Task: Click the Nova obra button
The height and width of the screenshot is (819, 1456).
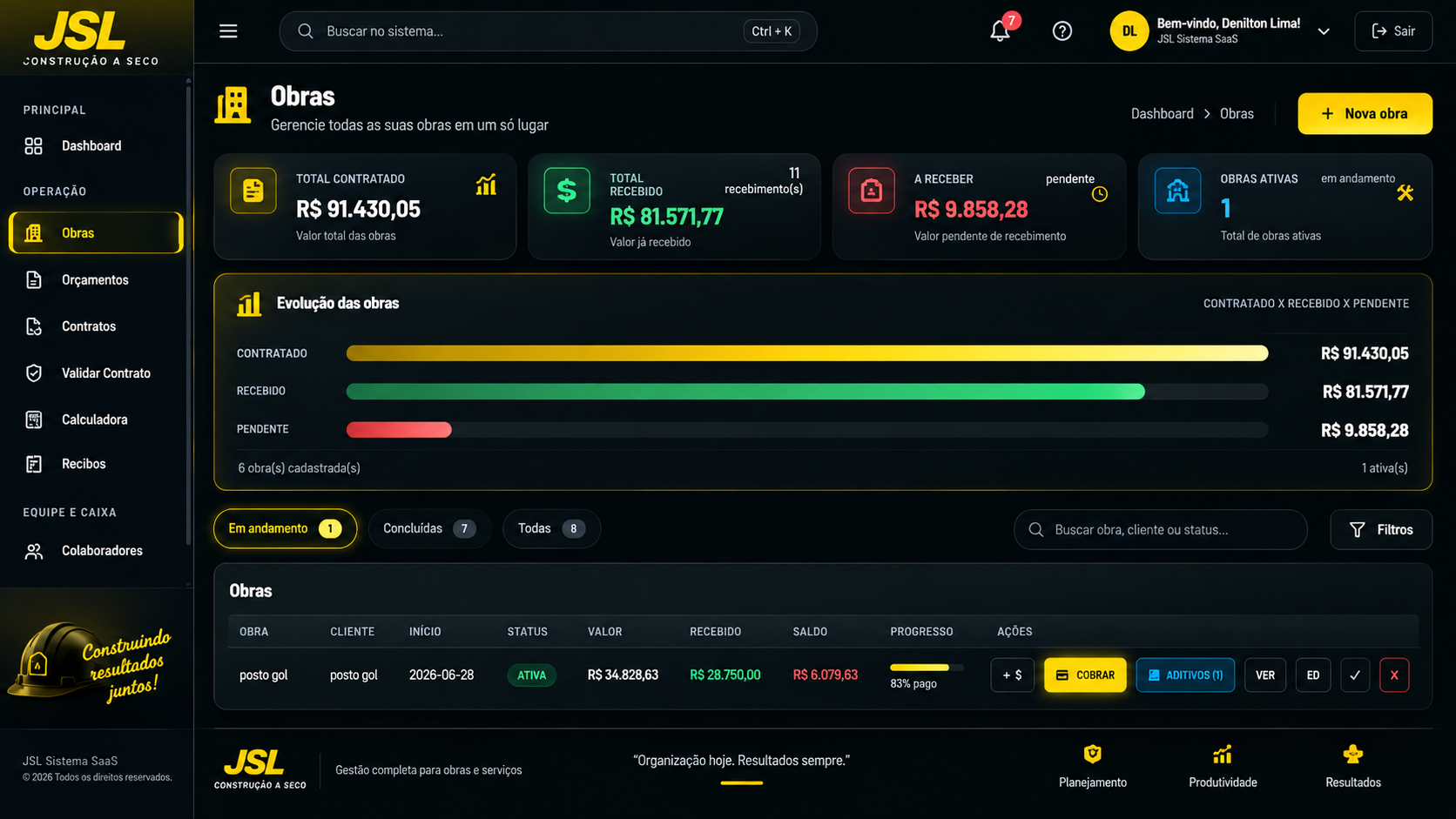Action: (1365, 113)
